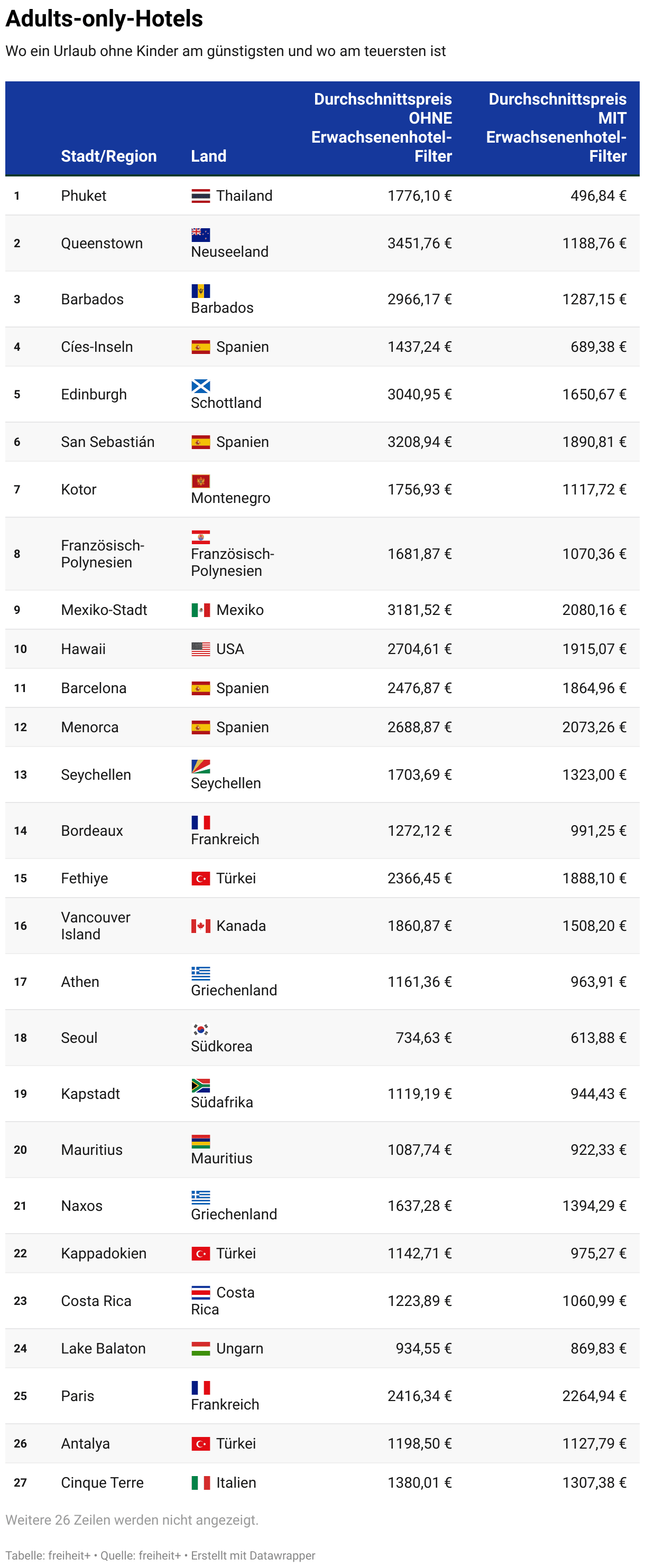Screen dimensions: 645x1568
Task: Open the Datawrapper credit link
Action: click(x=253, y=1555)
